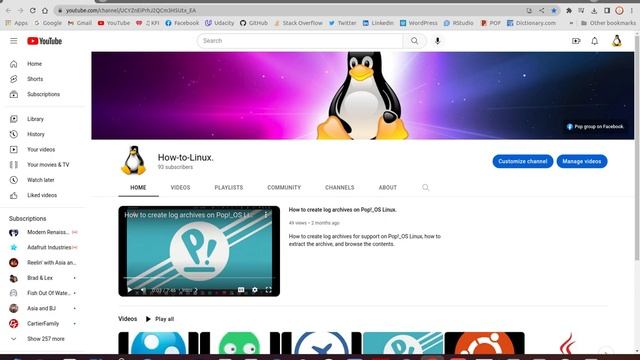Open the Ubuntu logo video thumbnail

tap(484, 343)
